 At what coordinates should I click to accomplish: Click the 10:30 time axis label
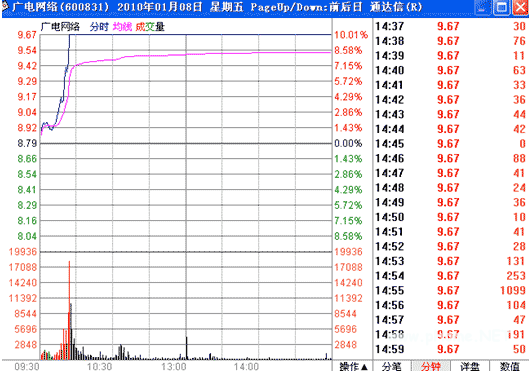click(x=100, y=367)
